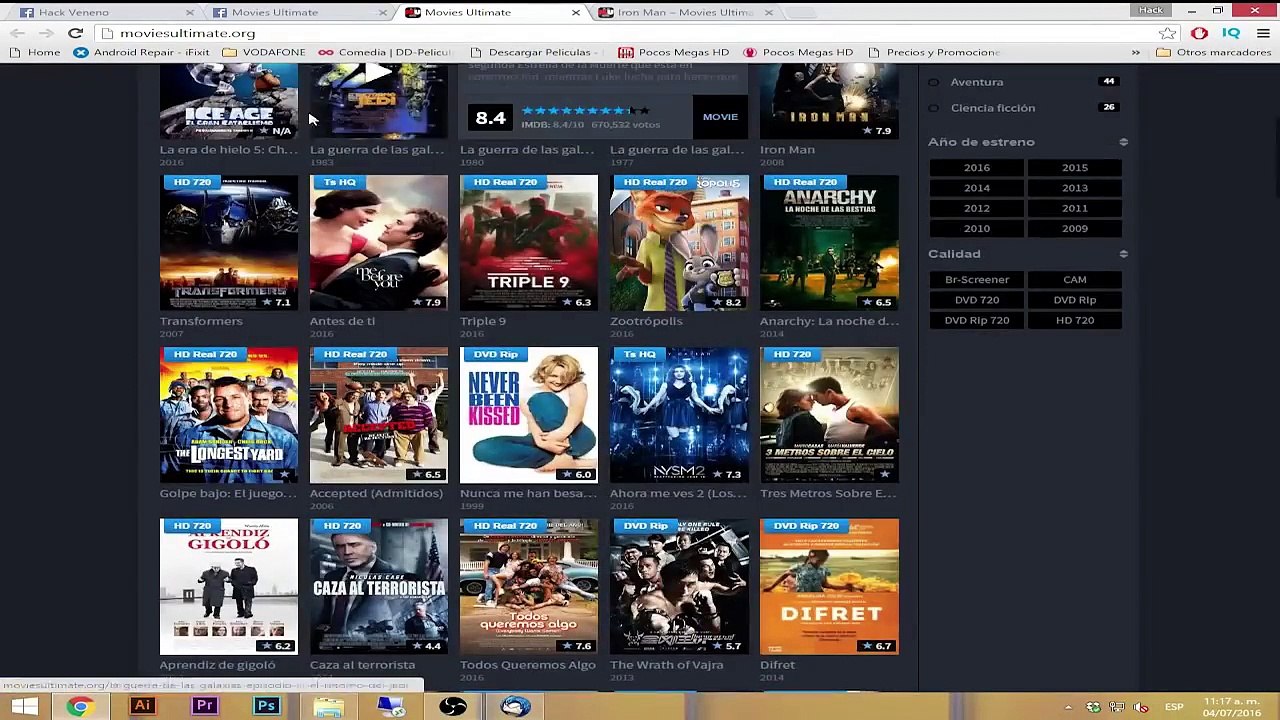Open the first Pocos Megas HD bookmark
The image size is (1280, 720).
click(673, 52)
